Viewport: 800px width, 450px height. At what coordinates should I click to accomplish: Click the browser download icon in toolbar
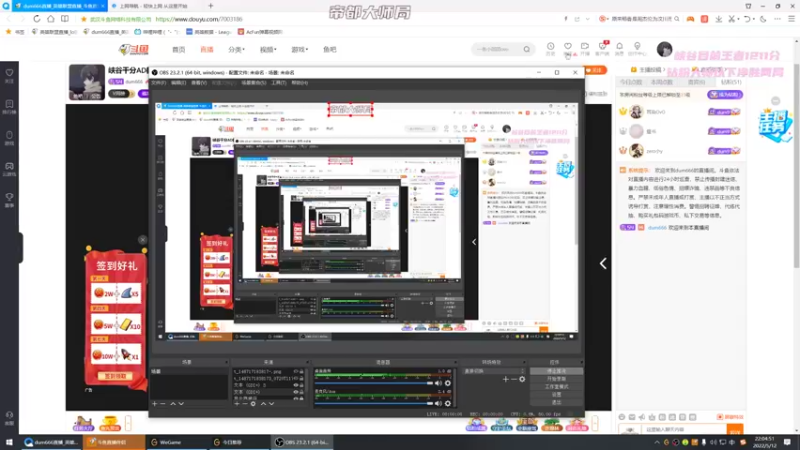click(x=718, y=19)
